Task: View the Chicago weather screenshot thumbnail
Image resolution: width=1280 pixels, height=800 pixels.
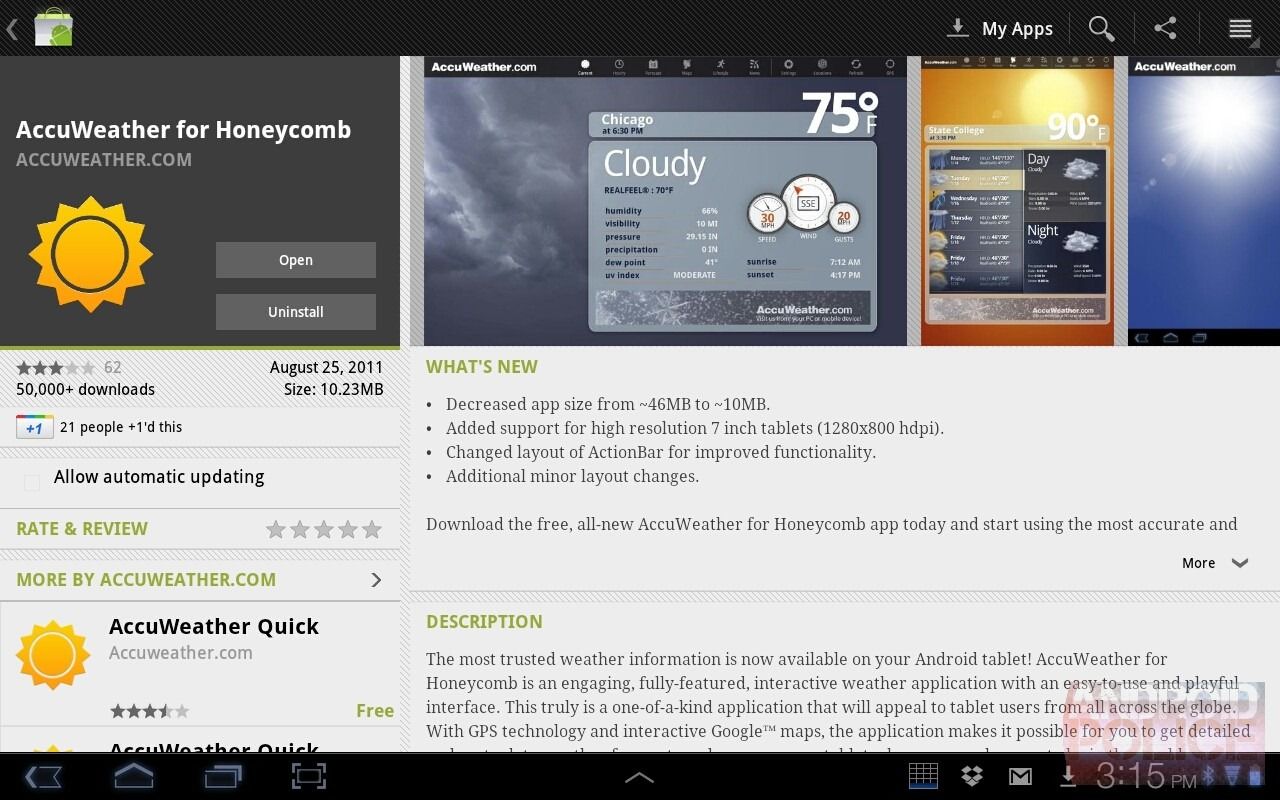Action: [663, 199]
